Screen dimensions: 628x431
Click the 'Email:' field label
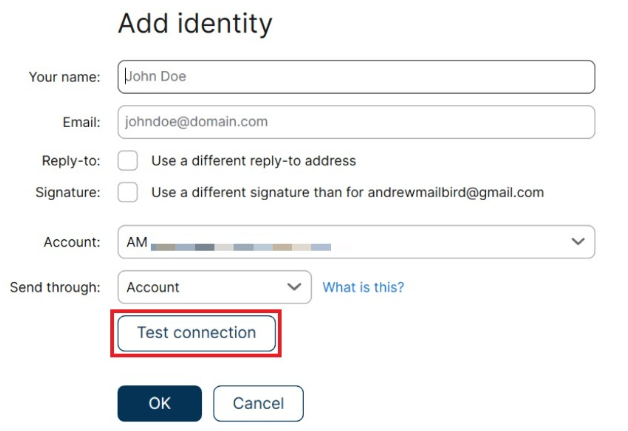click(81, 122)
